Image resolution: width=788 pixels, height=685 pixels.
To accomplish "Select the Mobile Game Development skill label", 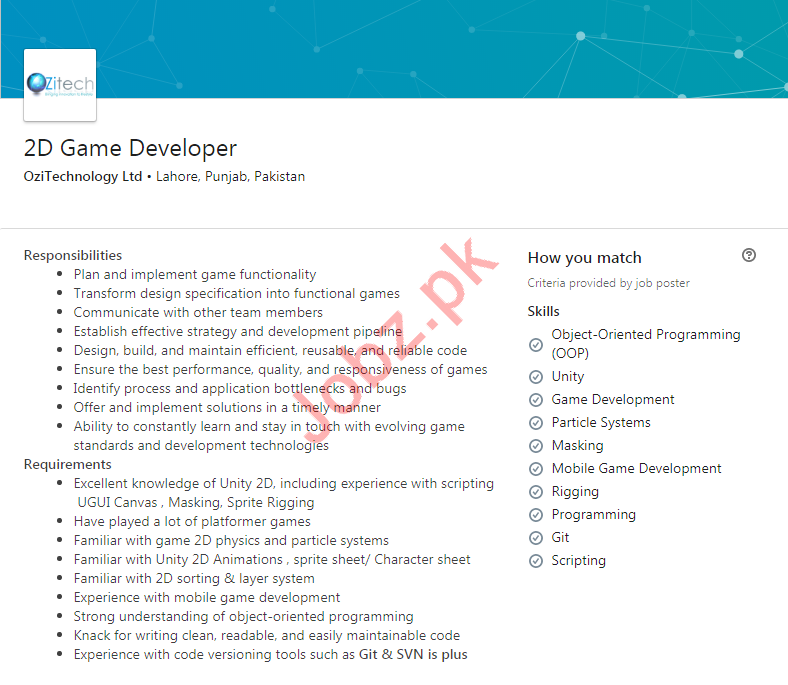I will [636, 469].
